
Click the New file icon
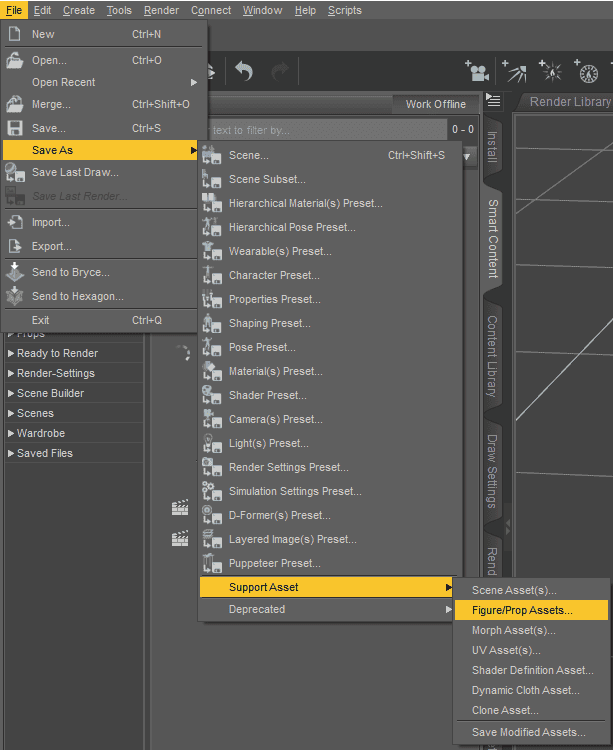click(x=14, y=34)
